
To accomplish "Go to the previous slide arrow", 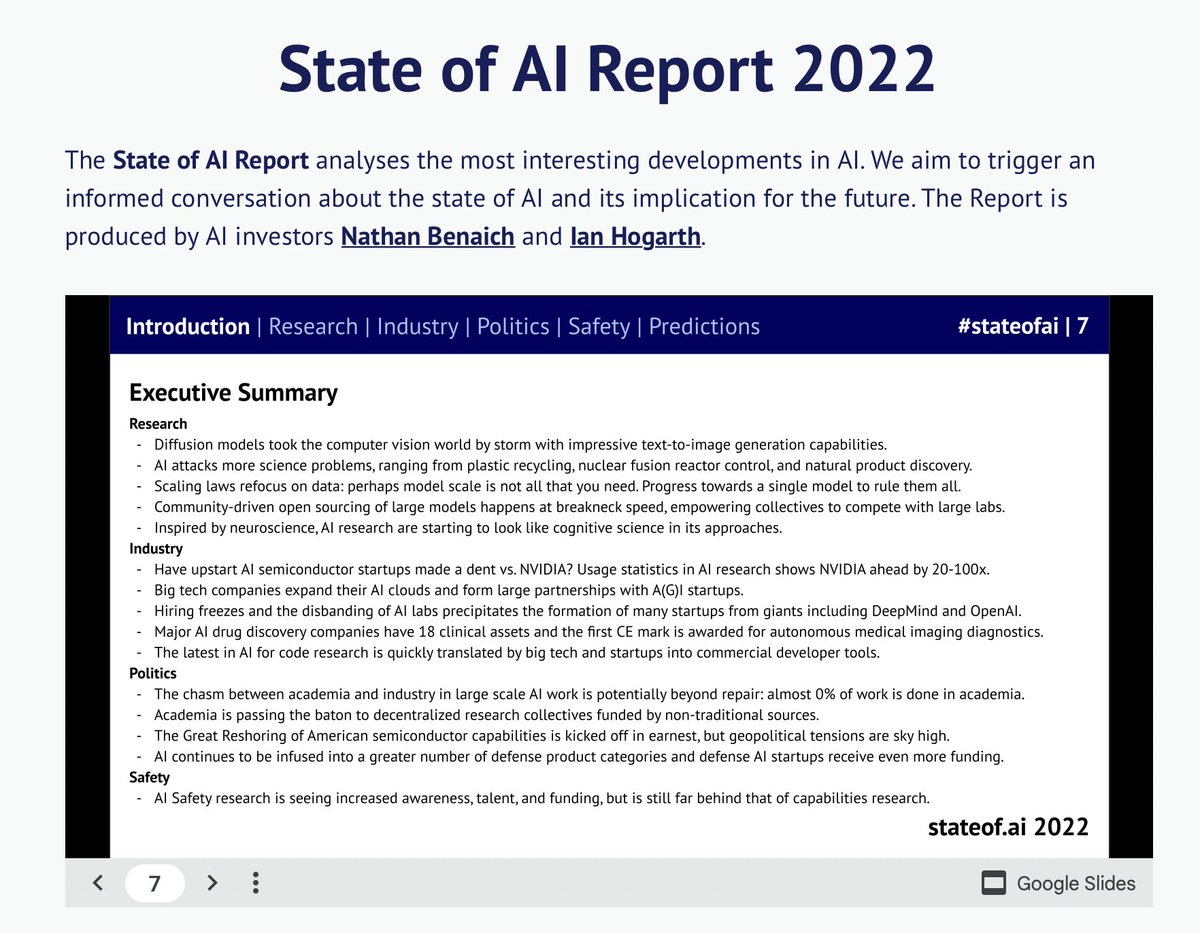I will tap(97, 883).
